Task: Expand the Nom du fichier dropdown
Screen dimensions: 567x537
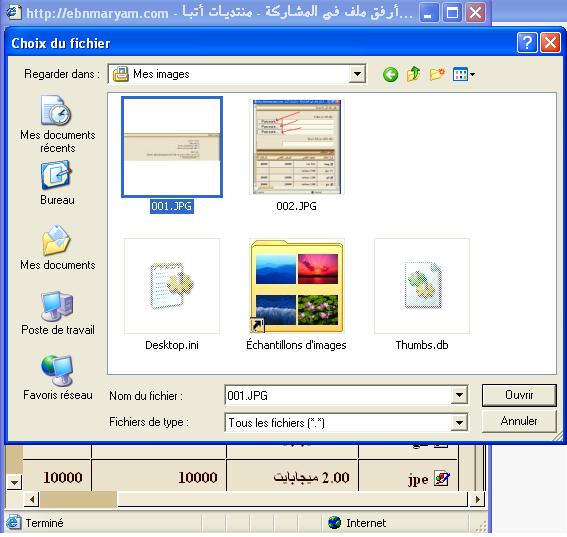Action: coord(459,395)
